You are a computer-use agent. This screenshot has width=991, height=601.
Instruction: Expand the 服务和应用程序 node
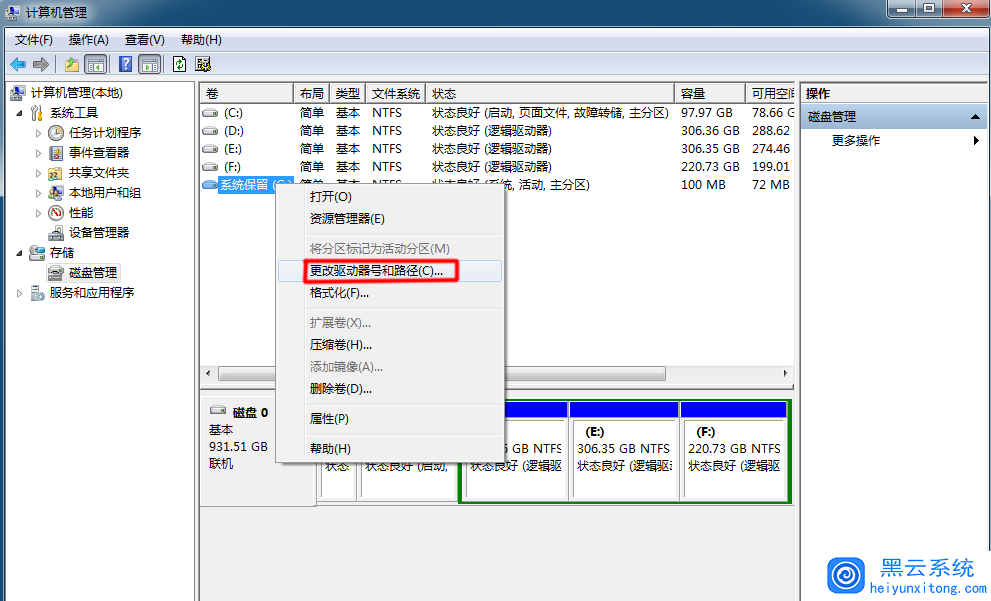point(19,293)
